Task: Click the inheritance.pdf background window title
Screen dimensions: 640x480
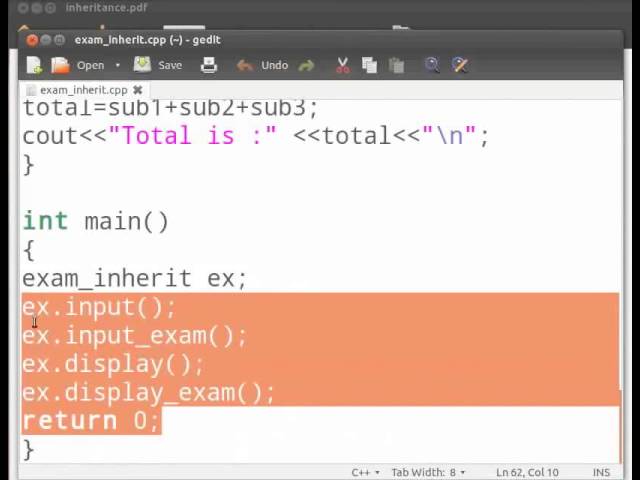Action: [x=106, y=8]
